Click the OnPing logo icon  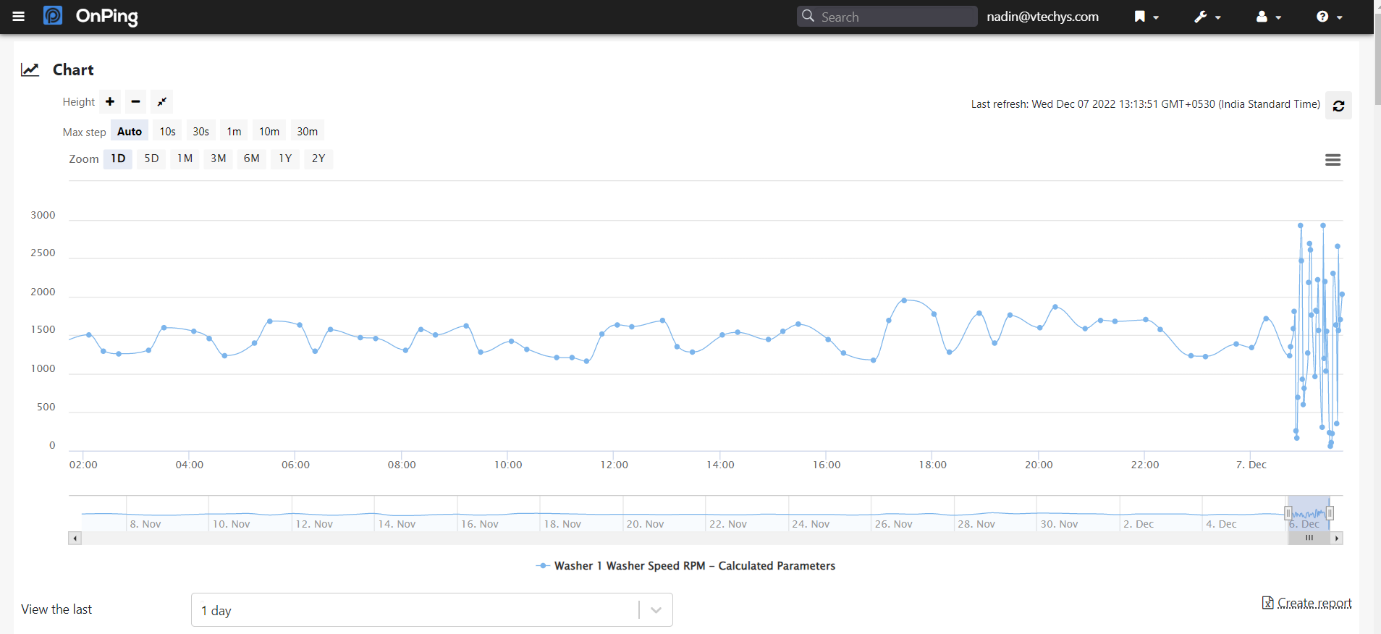53,16
